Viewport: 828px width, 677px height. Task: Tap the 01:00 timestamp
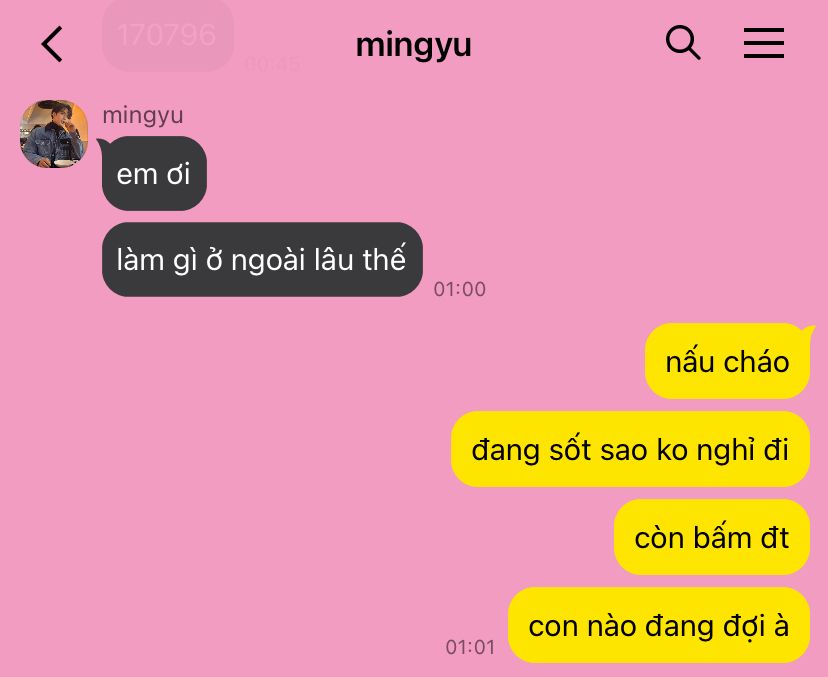pyautogui.click(x=459, y=289)
